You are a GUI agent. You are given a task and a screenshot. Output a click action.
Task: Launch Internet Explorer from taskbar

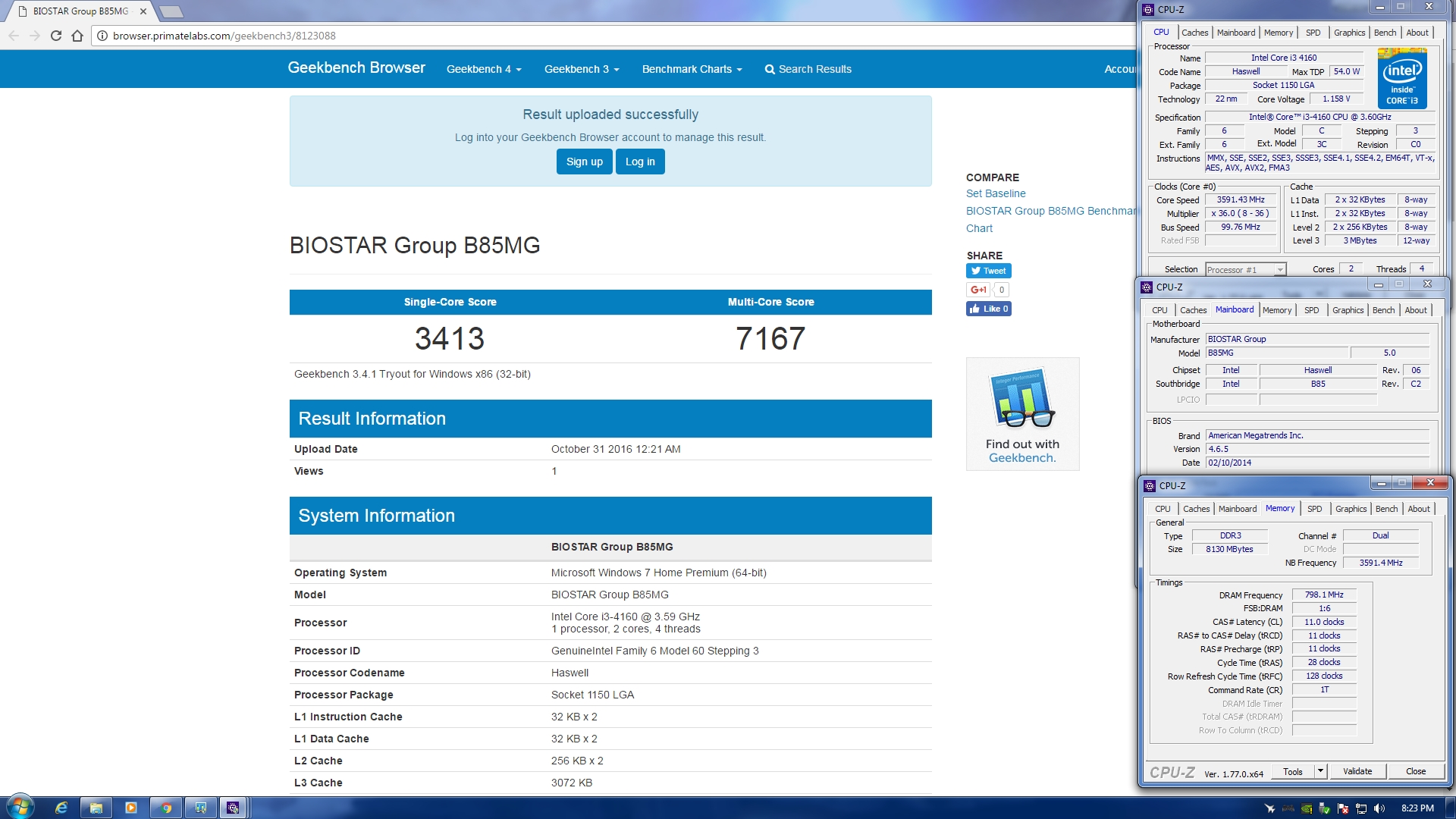click(61, 808)
